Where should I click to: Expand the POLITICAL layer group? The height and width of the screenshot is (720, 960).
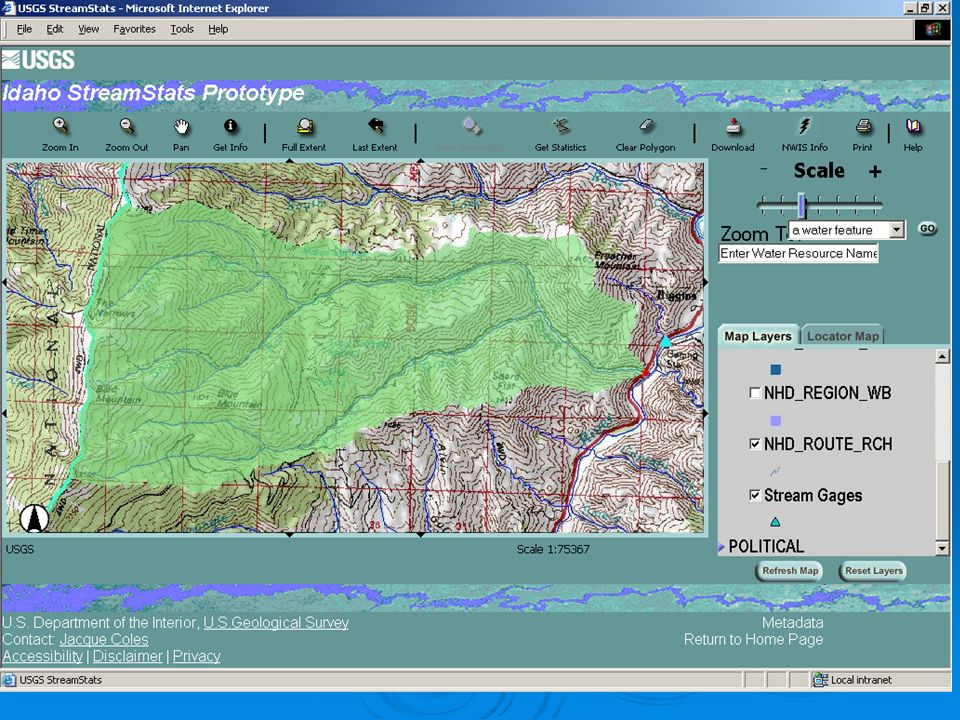(721, 546)
